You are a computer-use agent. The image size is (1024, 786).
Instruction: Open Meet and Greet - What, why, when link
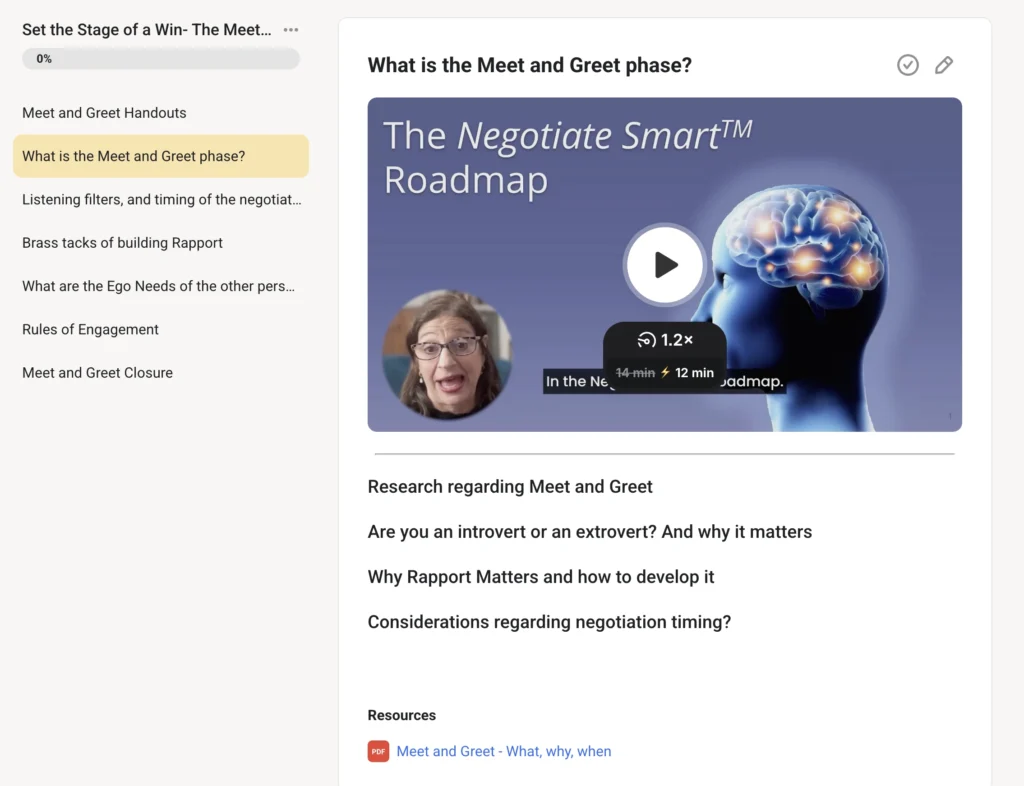tap(503, 751)
